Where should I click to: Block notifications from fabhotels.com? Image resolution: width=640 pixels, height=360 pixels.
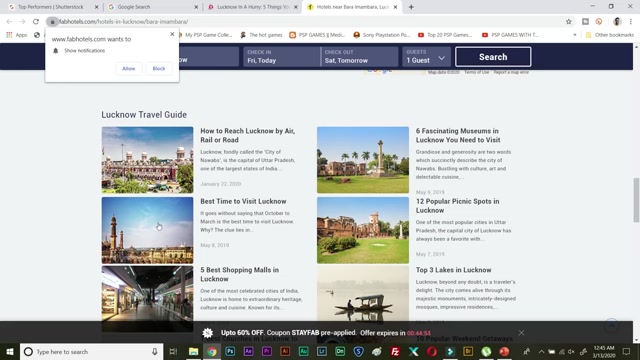pos(159,69)
